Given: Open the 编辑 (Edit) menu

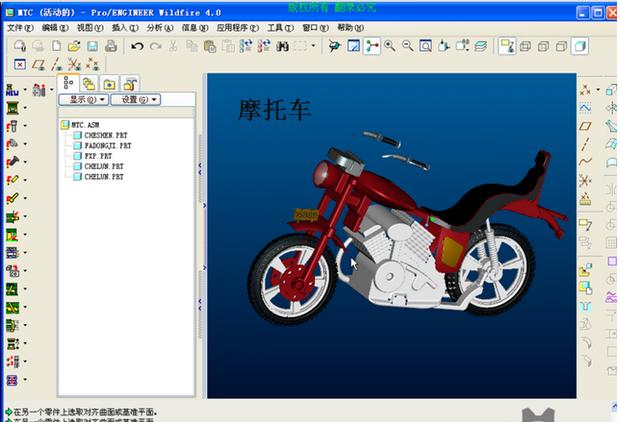Looking at the screenshot, I should pos(55,28).
